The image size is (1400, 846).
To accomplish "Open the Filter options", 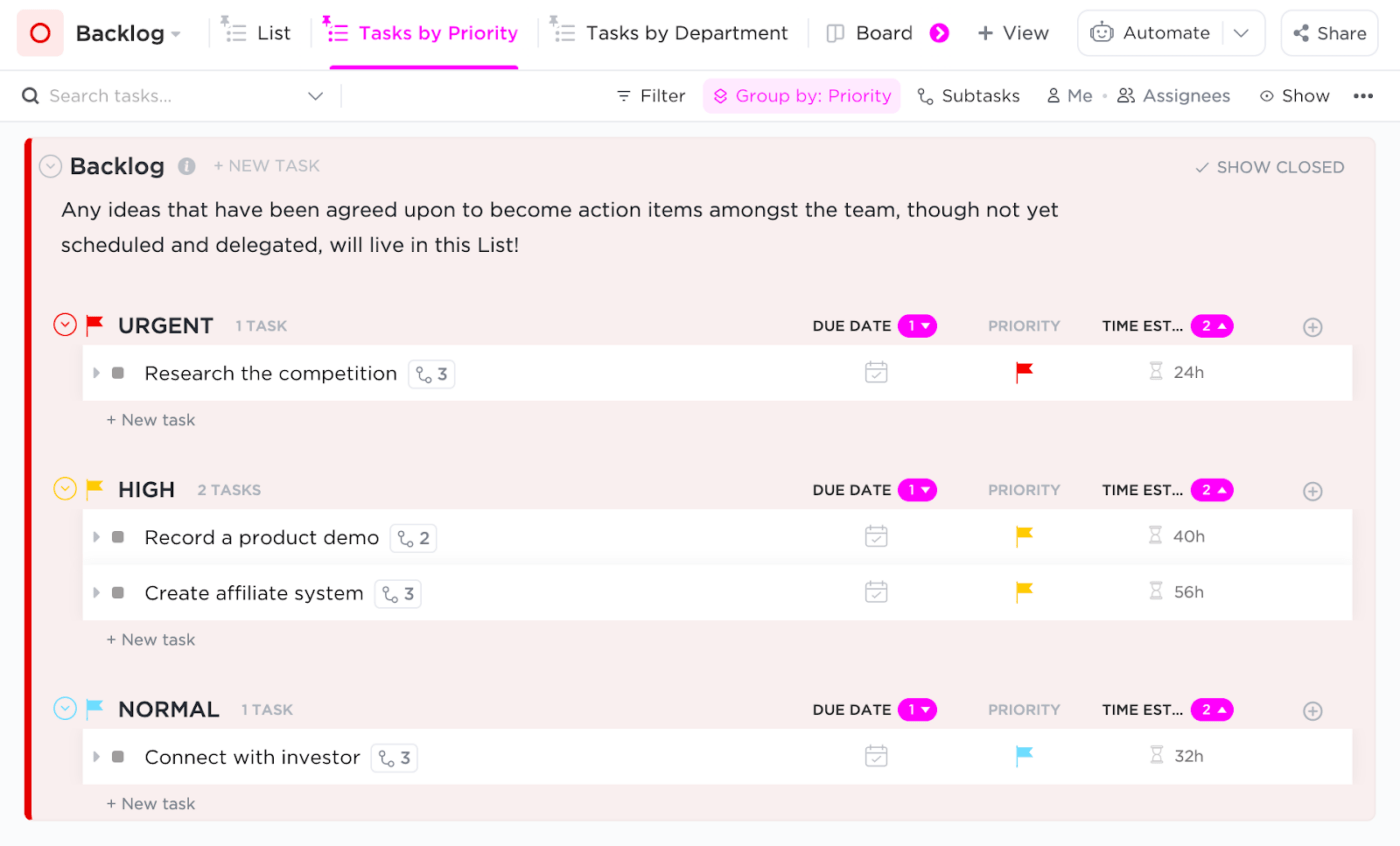I will pos(650,95).
